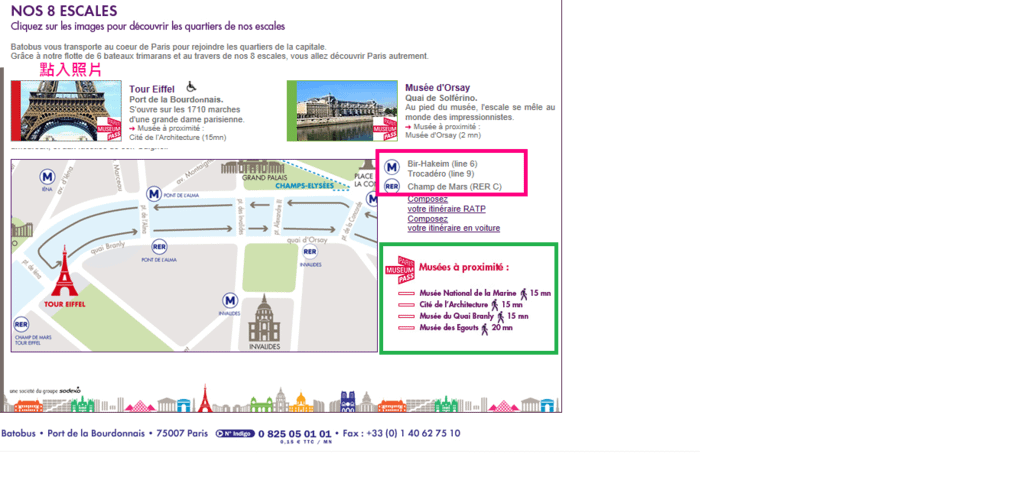Click the Musée d'Orsay (2 mn) text
Image resolution: width=1024 pixels, height=480 pixels.
(443, 135)
